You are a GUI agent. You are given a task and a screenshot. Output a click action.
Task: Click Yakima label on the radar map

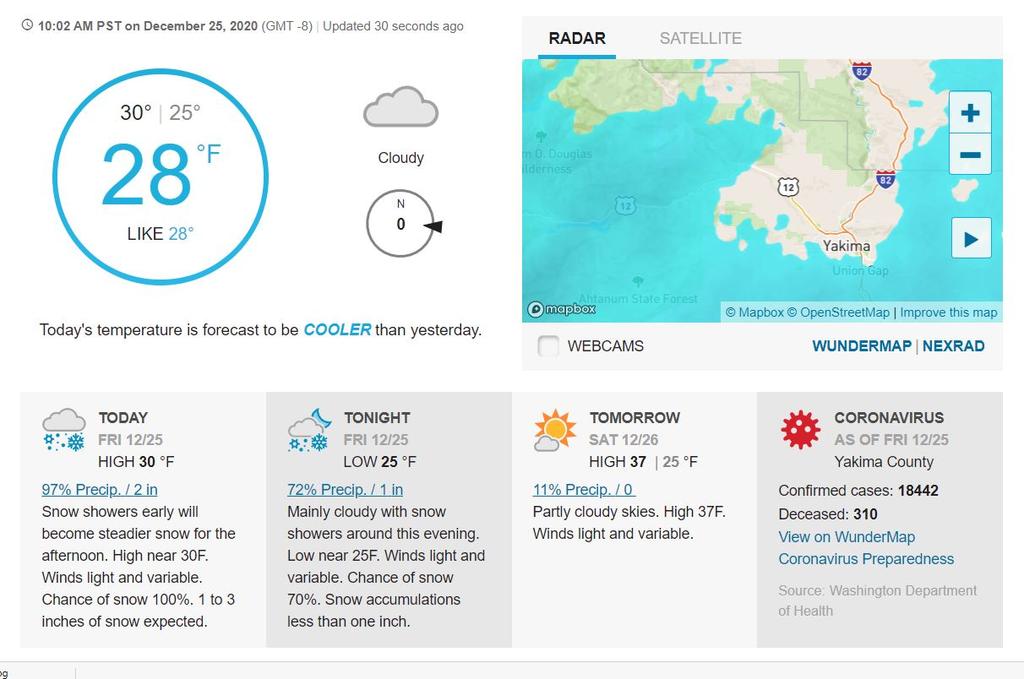point(846,246)
